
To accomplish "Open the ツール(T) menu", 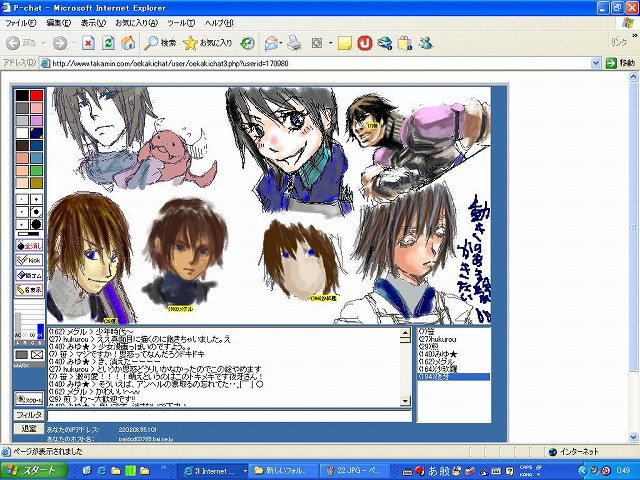I will tap(181, 23).
